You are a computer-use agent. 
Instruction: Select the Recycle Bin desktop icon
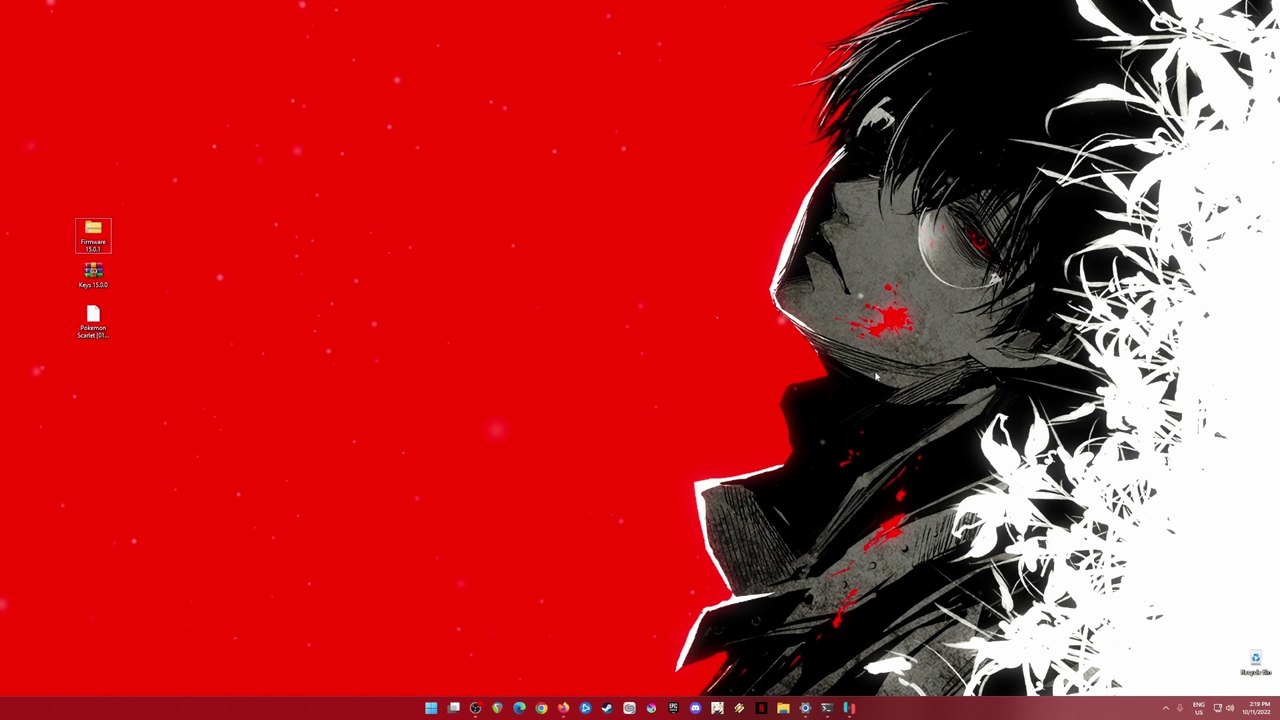tap(1255, 662)
